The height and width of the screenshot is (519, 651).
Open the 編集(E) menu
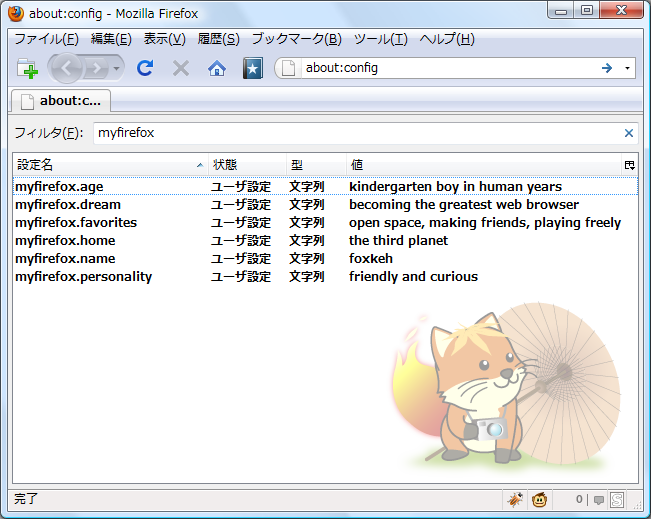[111, 39]
